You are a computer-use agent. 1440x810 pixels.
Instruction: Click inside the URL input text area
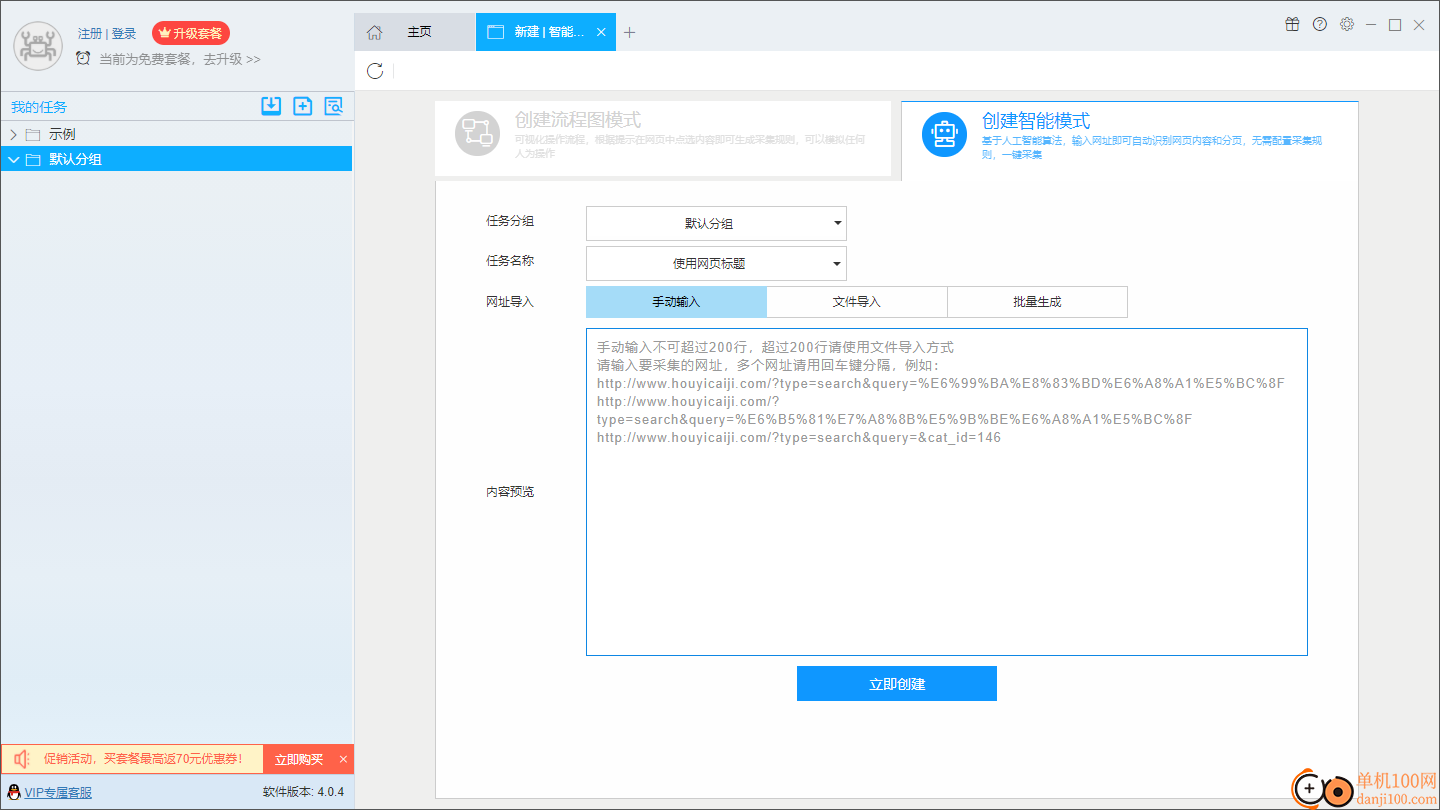point(947,492)
